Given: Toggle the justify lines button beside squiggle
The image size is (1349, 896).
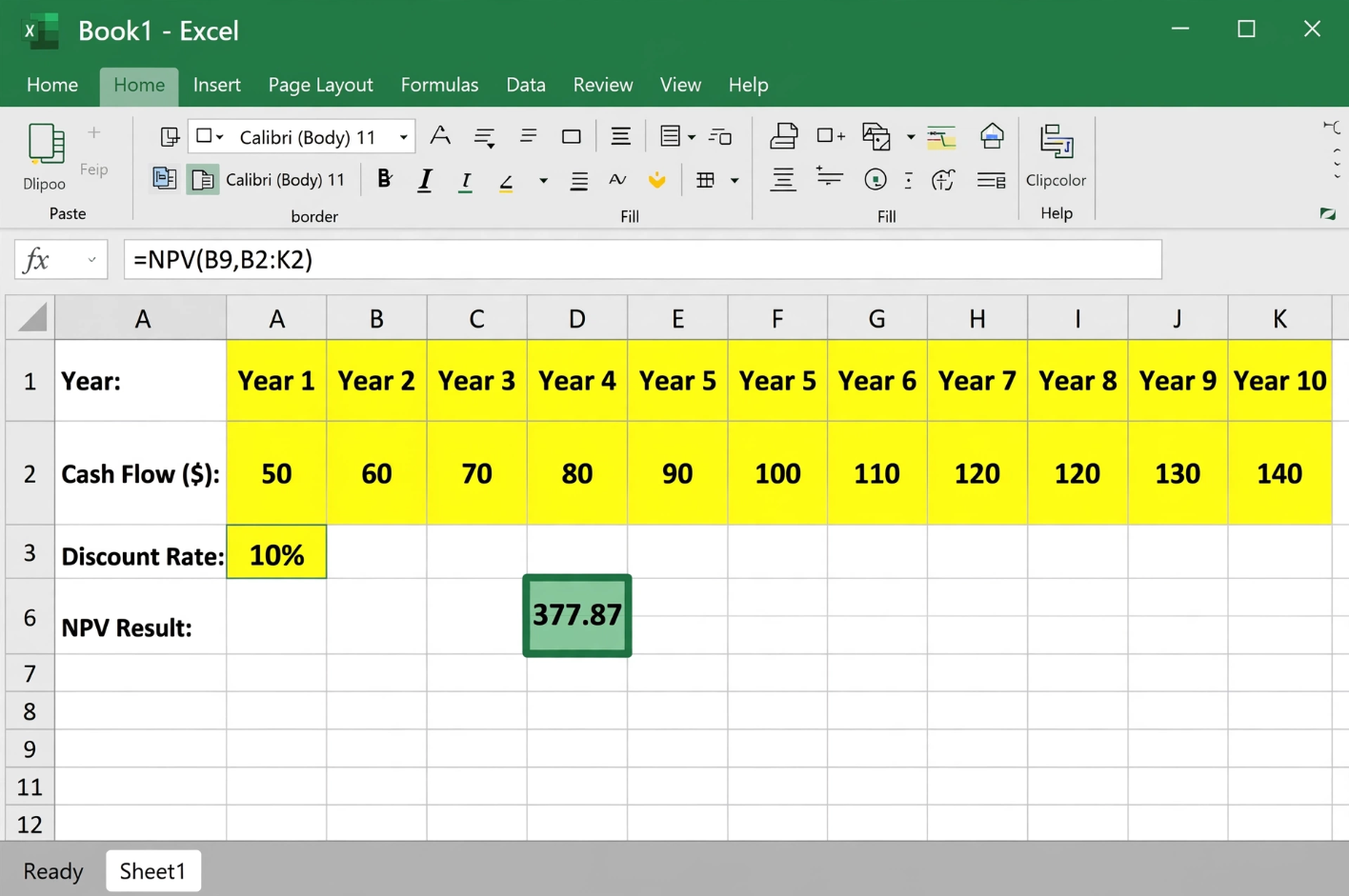Looking at the screenshot, I should tap(578, 180).
